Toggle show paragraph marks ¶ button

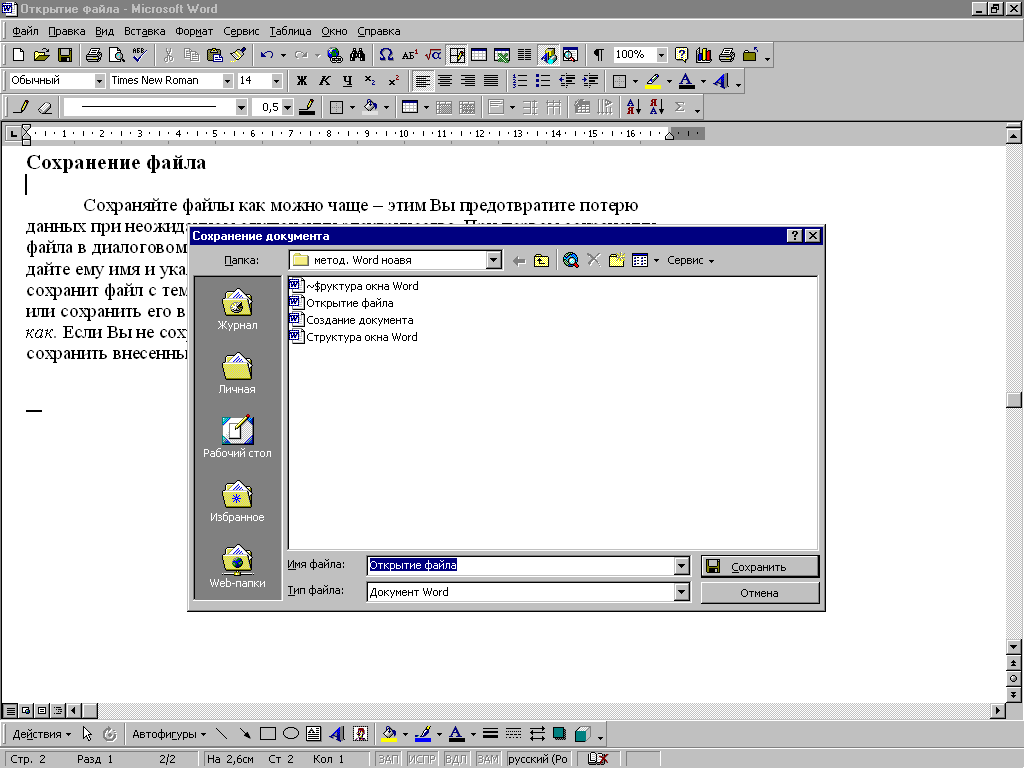pos(598,55)
